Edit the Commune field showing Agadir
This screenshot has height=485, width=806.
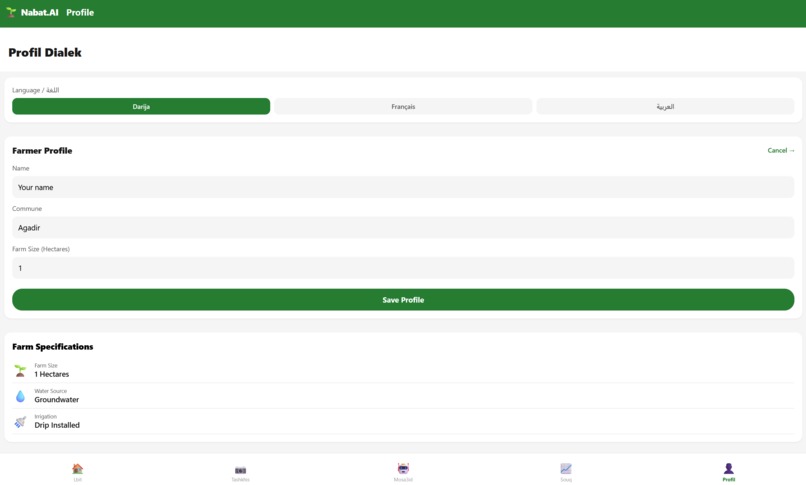403,228
